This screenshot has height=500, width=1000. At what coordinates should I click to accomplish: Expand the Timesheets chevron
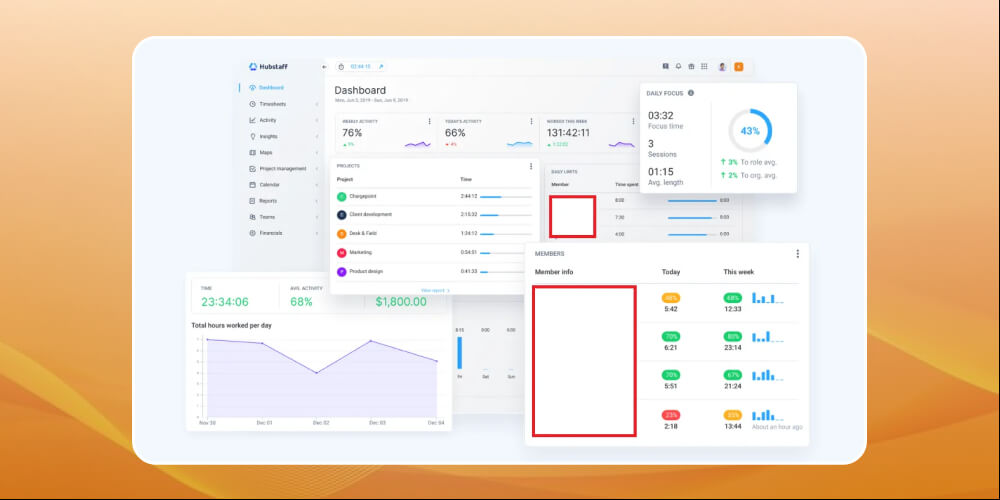coord(316,104)
